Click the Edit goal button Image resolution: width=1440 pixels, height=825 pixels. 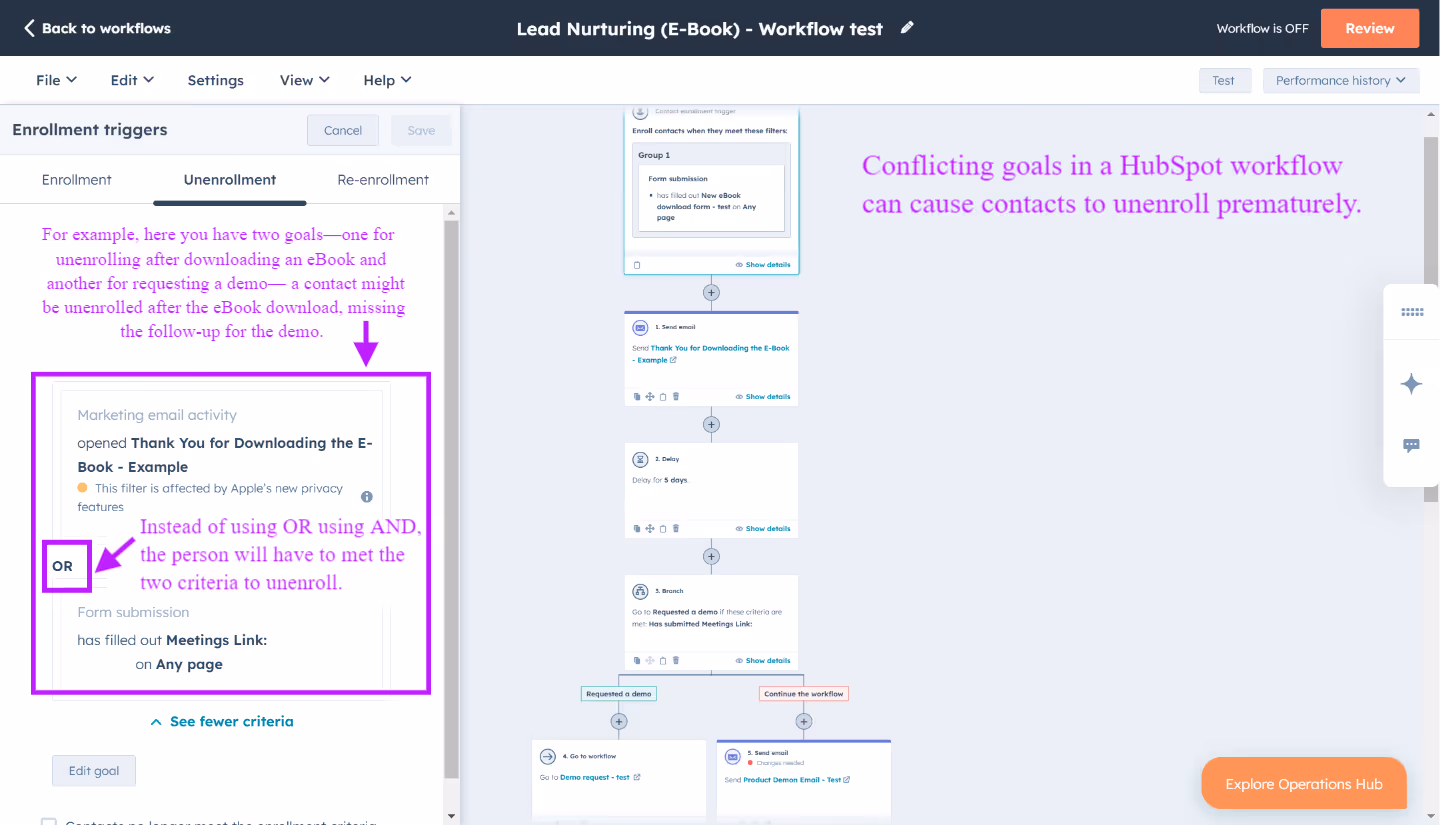coord(93,770)
